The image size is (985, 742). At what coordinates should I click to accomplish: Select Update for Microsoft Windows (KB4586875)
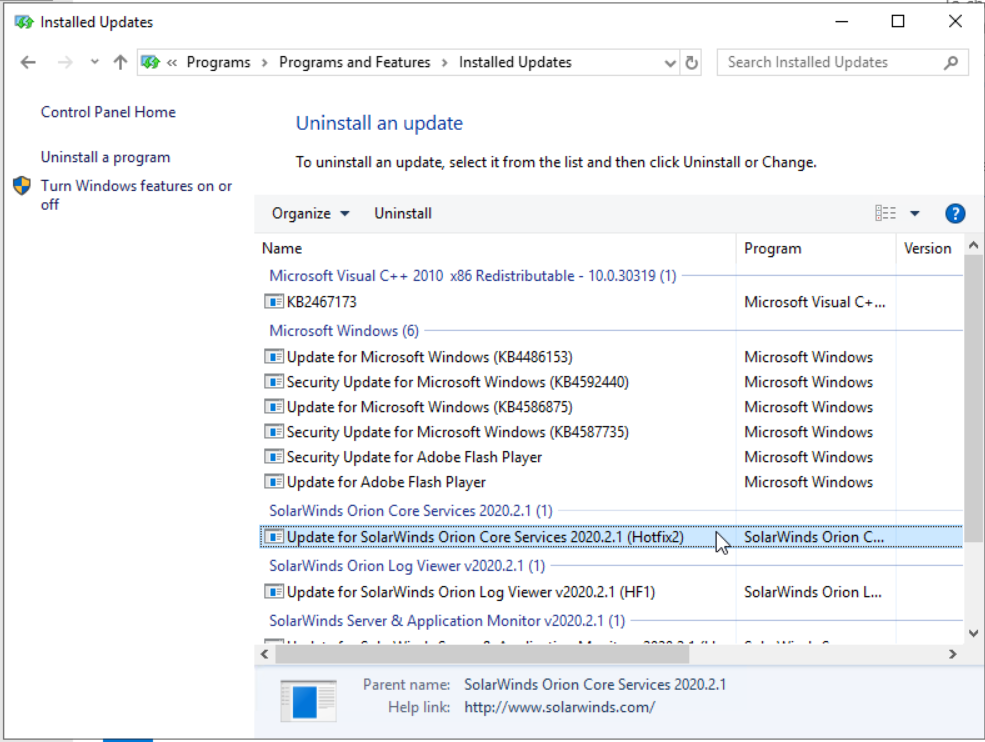[430, 407]
